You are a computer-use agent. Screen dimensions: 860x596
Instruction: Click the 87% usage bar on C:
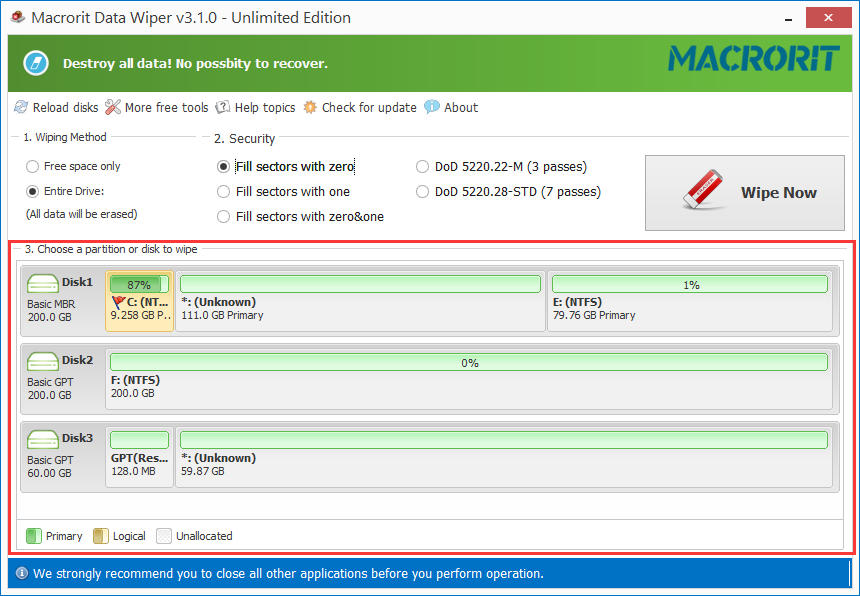tap(139, 284)
